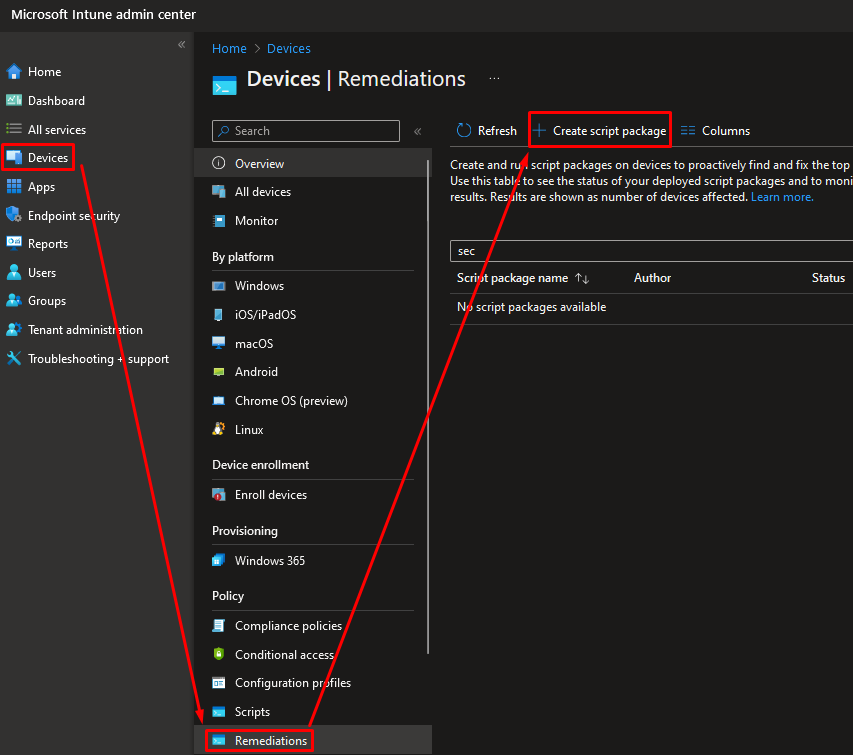853x755 pixels.
Task: Open the ellipsis menu beside Remediations title
Action: coord(494,78)
